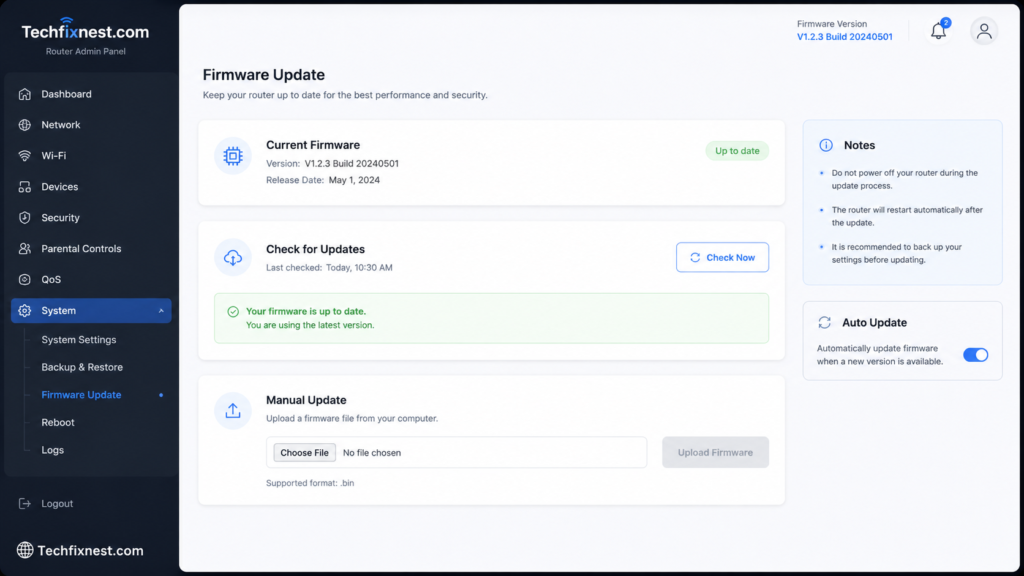Click the Choose File button
The height and width of the screenshot is (576, 1024).
click(304, 453)
